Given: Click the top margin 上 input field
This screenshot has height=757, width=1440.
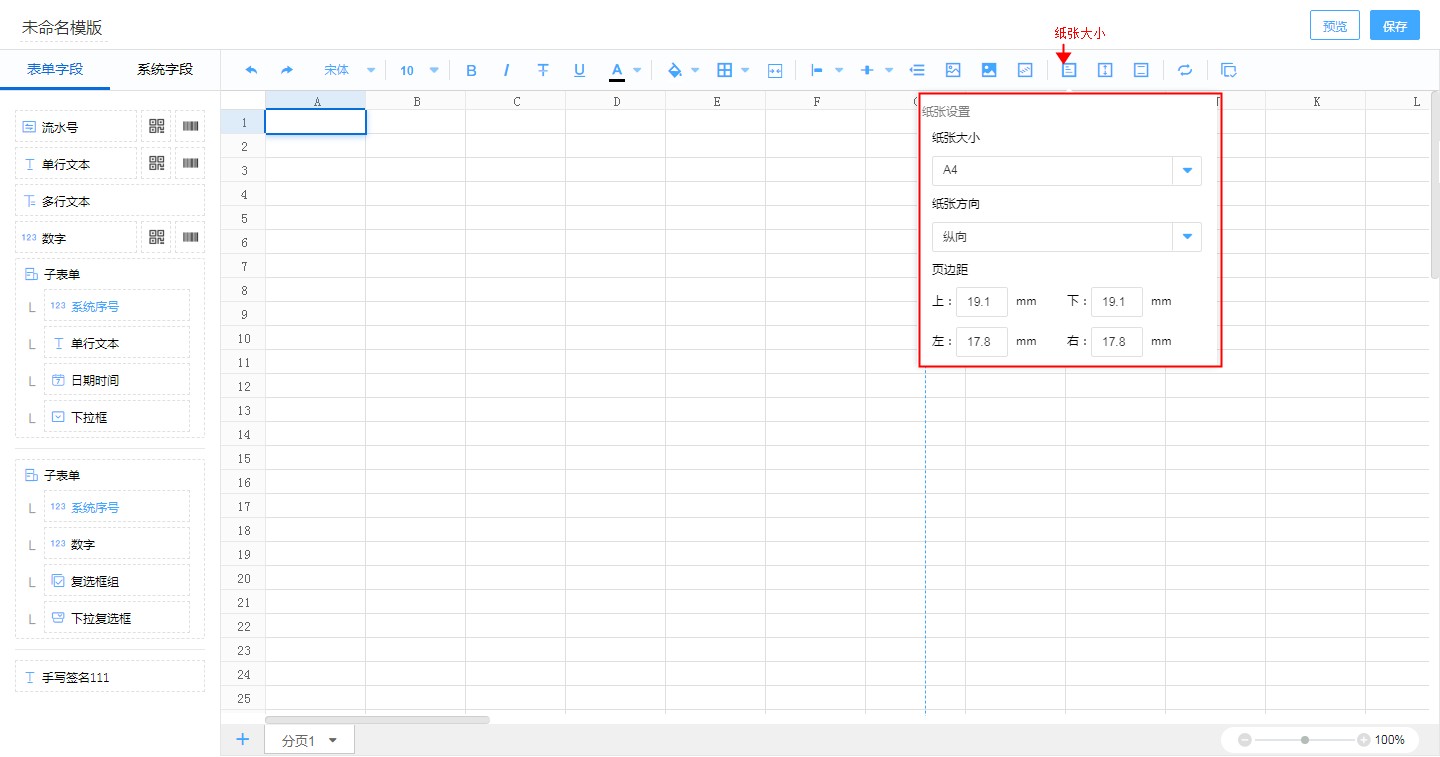Looking at the screenshot, I should click(x=981, y=301).
